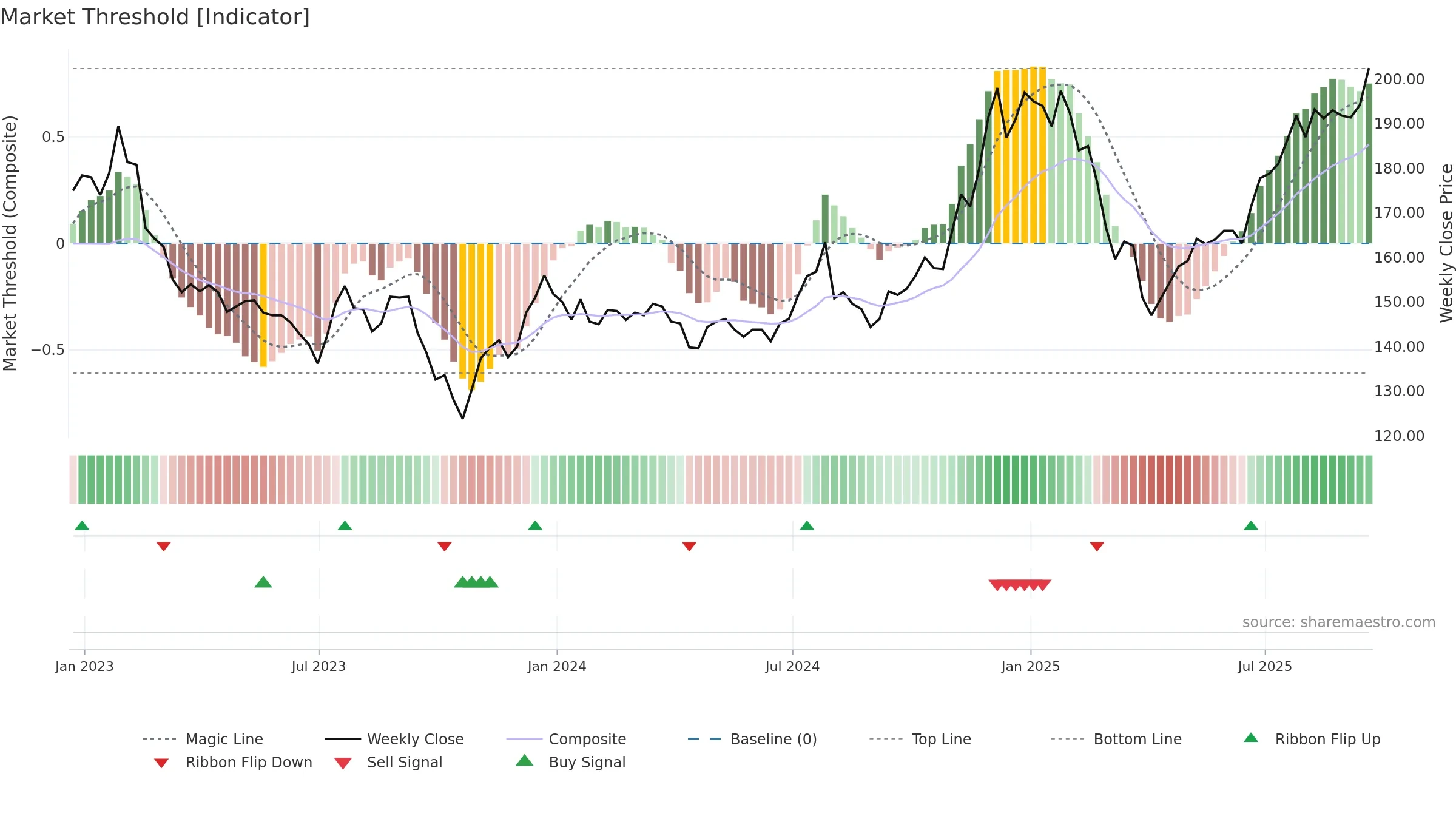Click the red Ribbon Flip Down legend triangle
The width and height of the screenshot is (1456, 819).
coord(161,763)
